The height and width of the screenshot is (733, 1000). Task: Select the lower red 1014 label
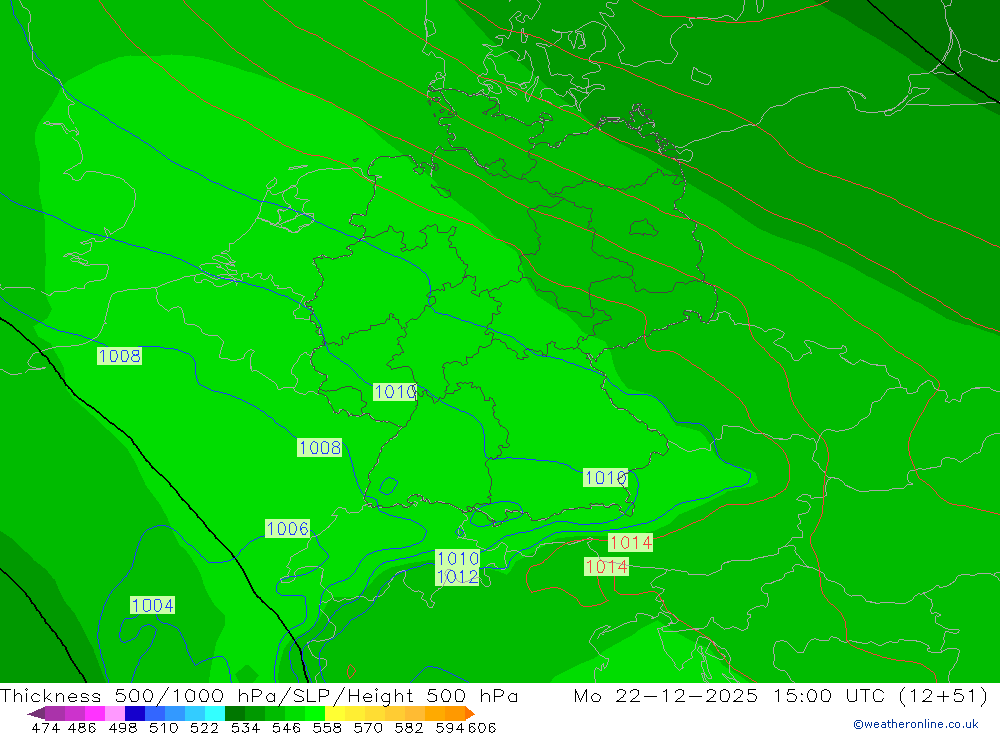pyautogui.click(x=607, y=566)
